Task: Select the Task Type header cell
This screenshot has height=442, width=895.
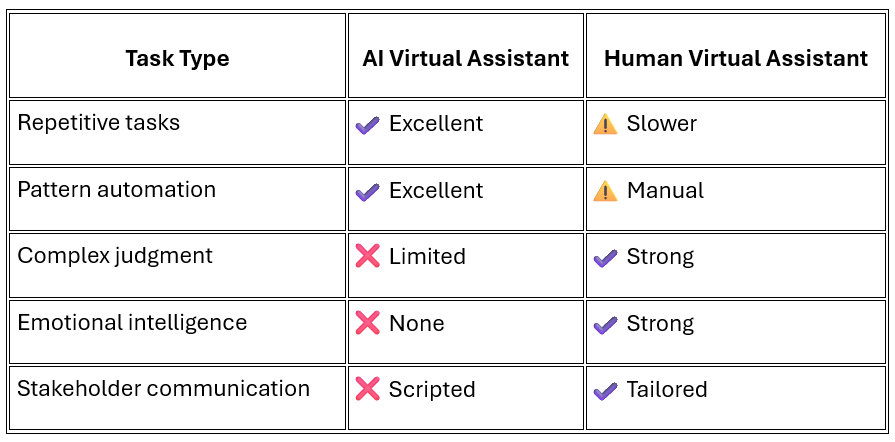Action: pos(178,56)
